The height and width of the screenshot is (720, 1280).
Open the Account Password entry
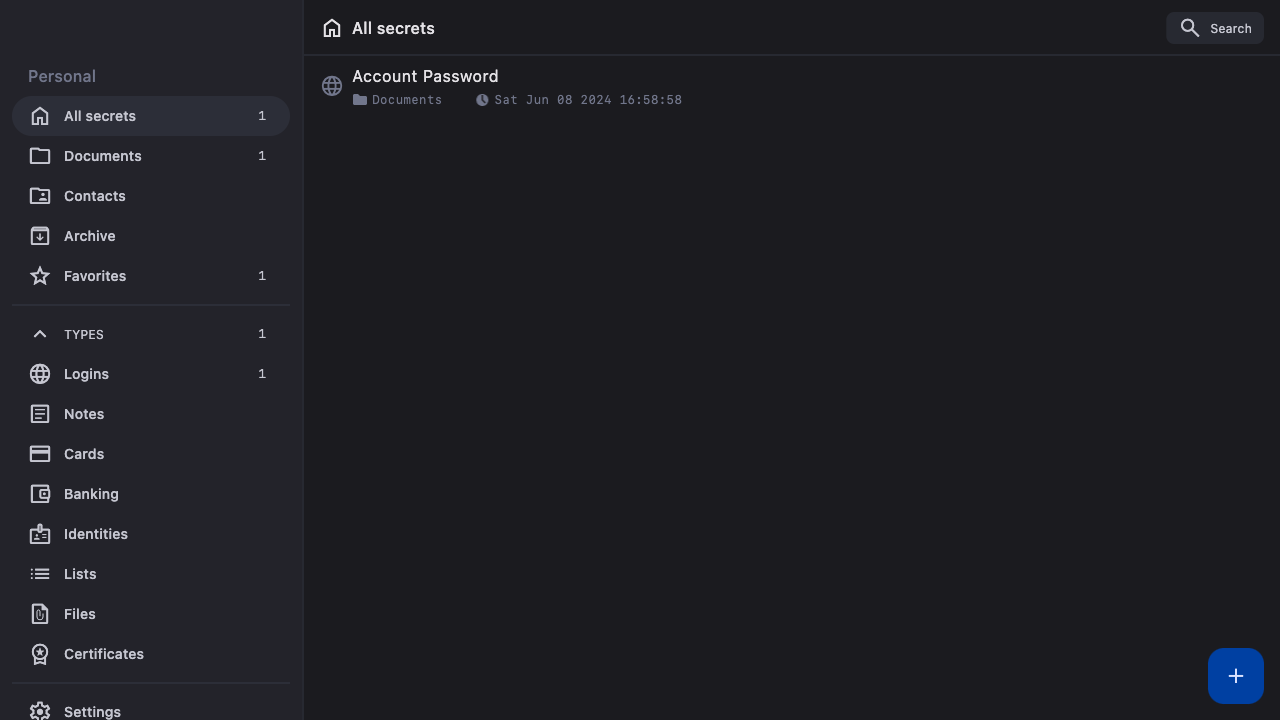(425, 77)
